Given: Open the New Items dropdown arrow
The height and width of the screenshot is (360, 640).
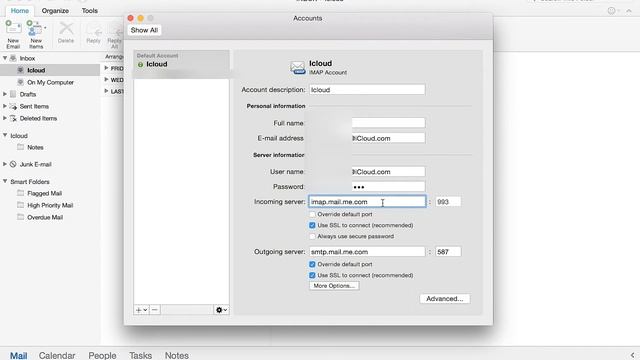Looking at the screenshot, I should coord(45,28).
